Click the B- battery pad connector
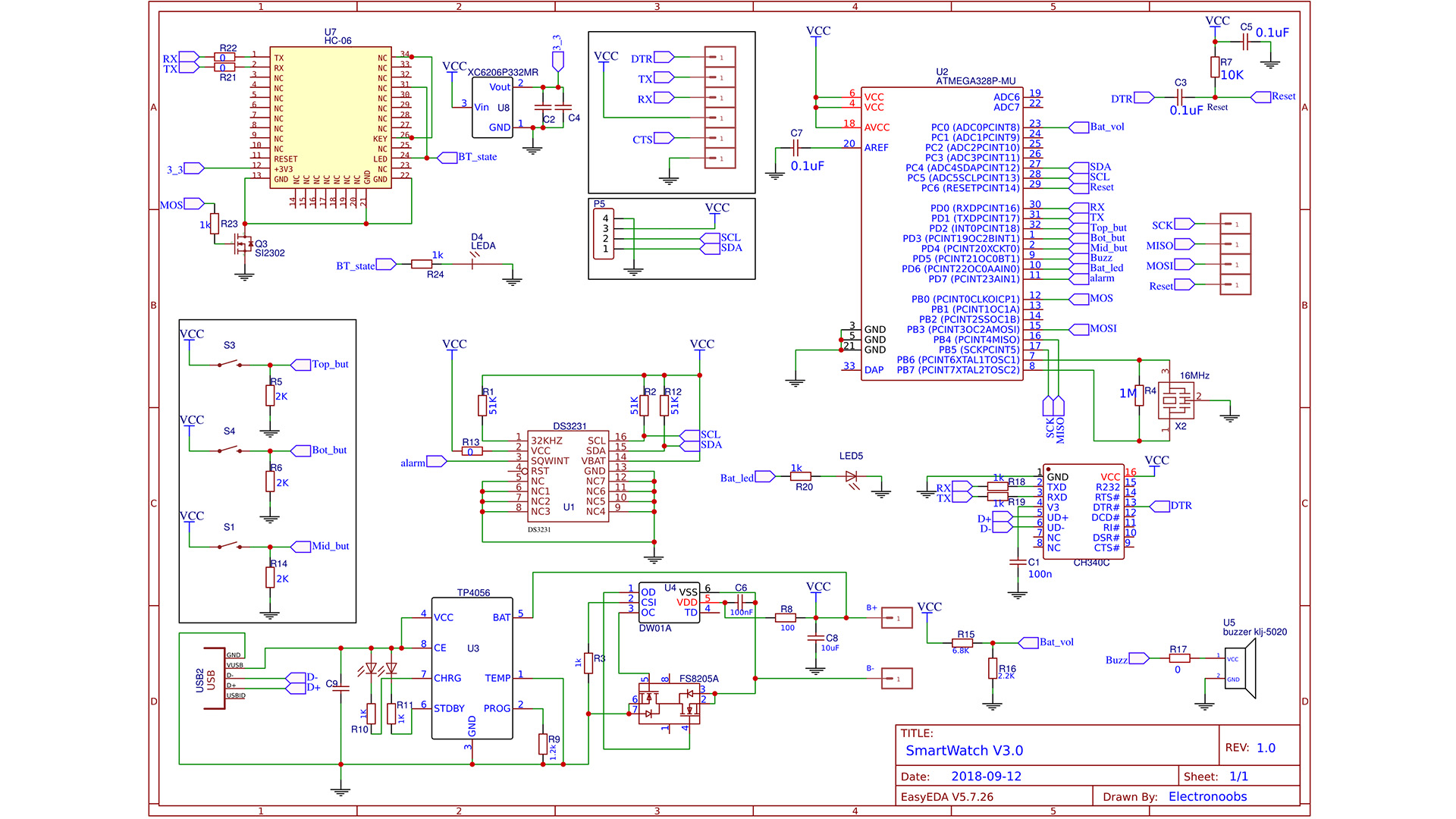The image size is (1456, 819). click(897, 679)
